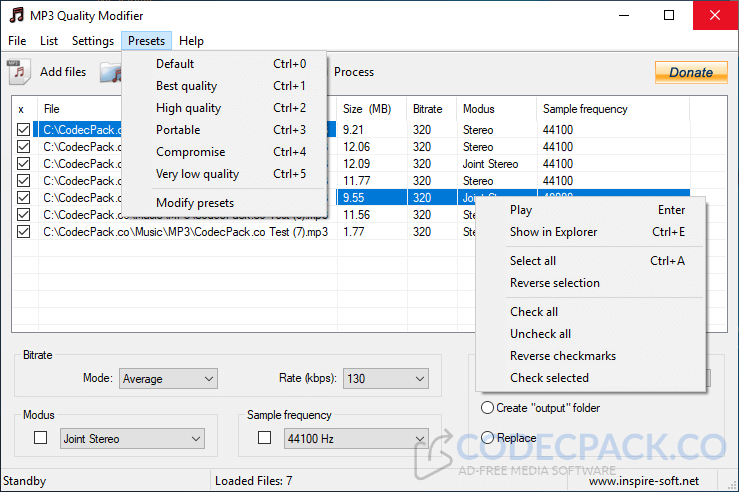Image resolution: width=739 pixels, height=492 pixels.
Task: Open the bitrate Mode dropdown showing Average
Action: [168, 378]
